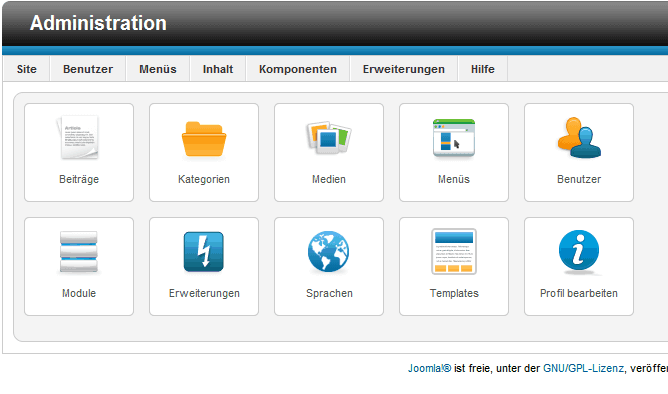The height and width of the screenshot is (394, 668).
Task: Click the Module label text
Action: [79, 293]
